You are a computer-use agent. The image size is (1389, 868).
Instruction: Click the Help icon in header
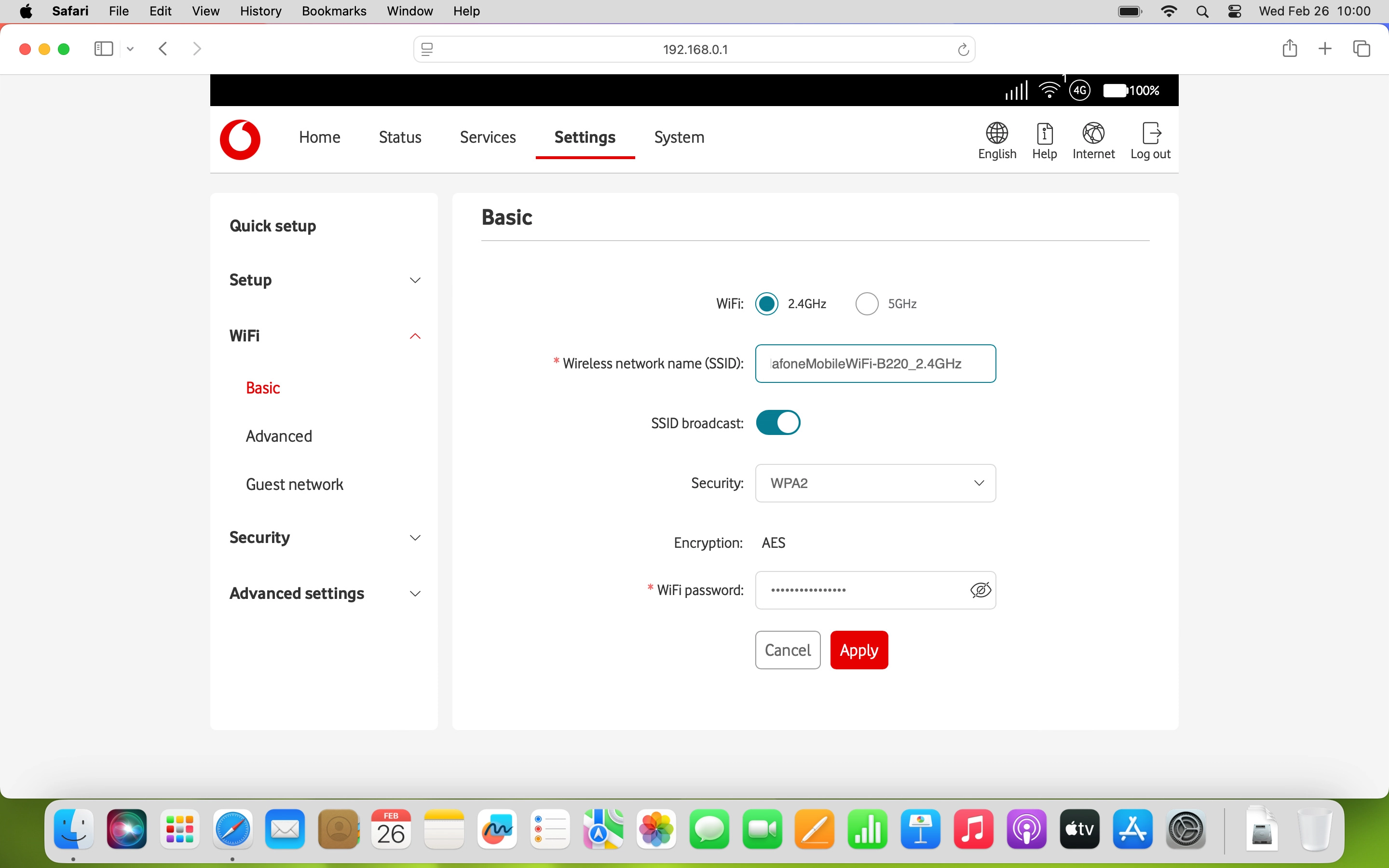point(1044,134)
